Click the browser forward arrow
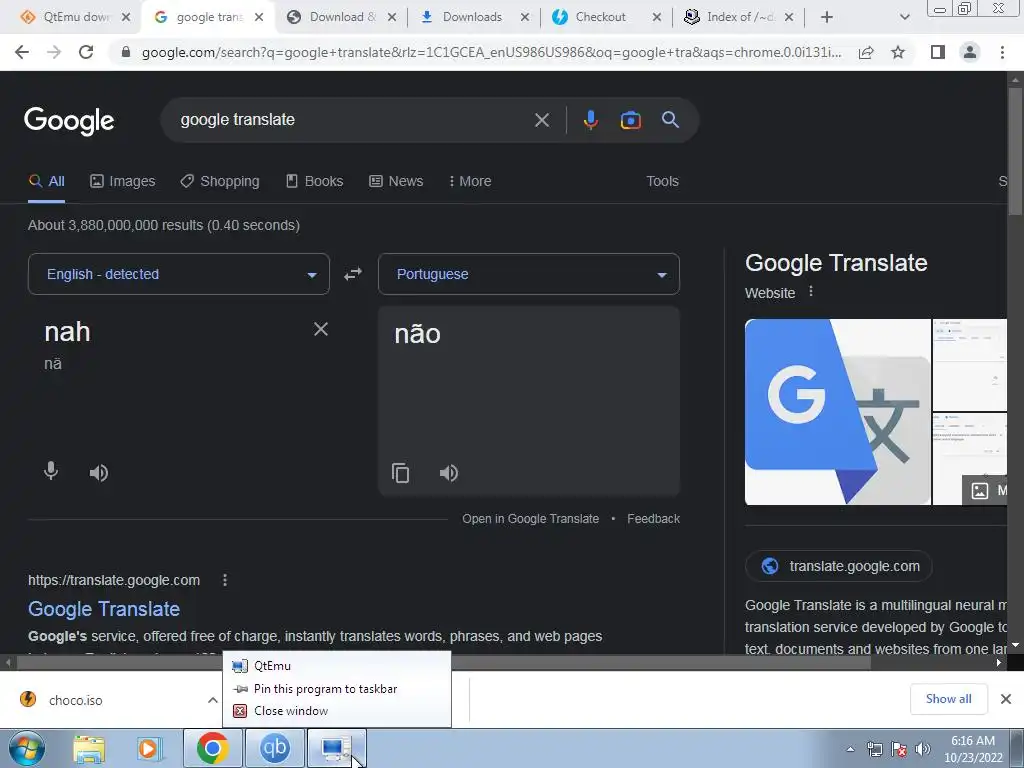This screenshot has width=1024, height=768. tap(54, 52)
